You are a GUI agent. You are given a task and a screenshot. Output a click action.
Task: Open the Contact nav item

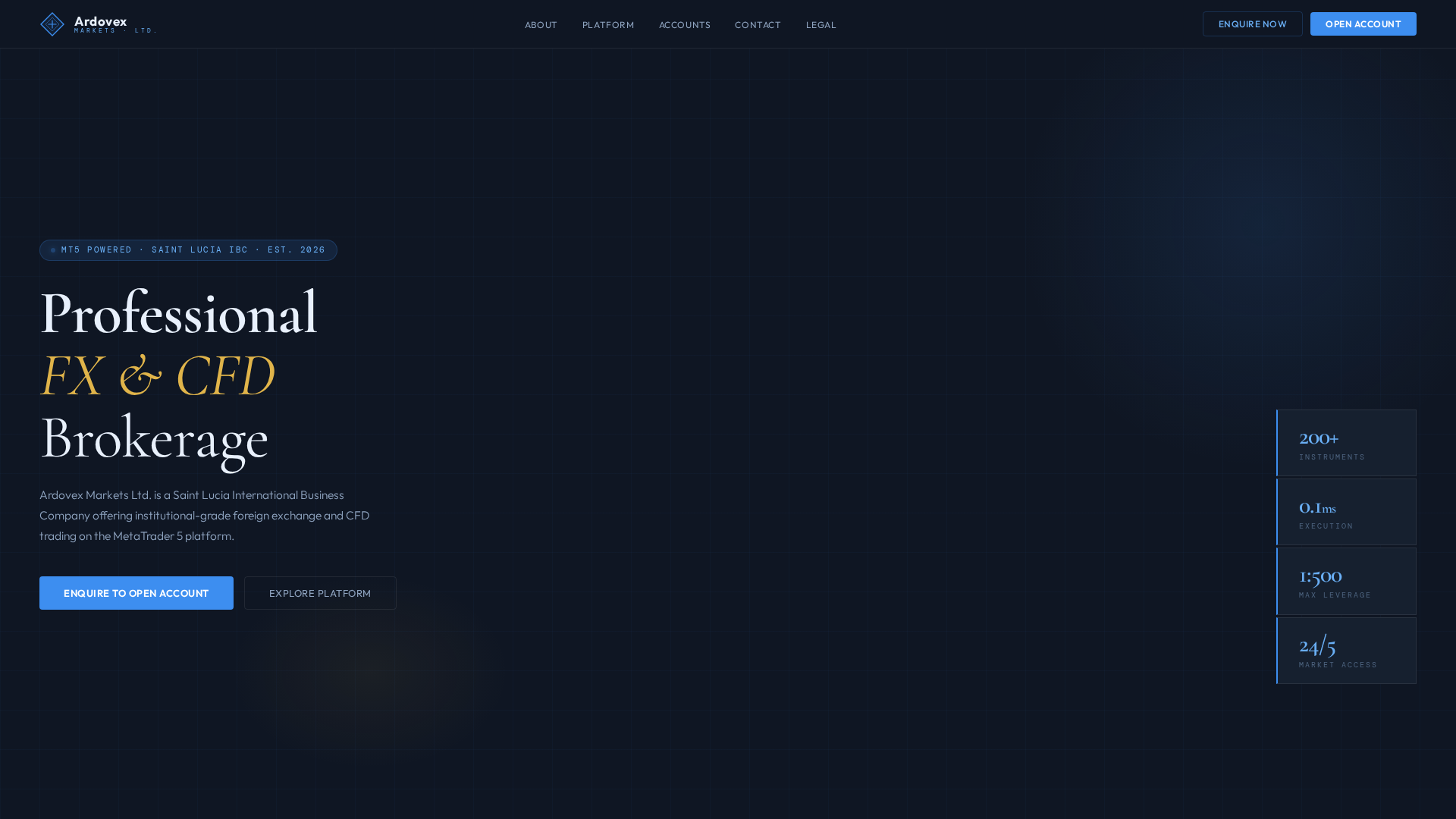758,25
